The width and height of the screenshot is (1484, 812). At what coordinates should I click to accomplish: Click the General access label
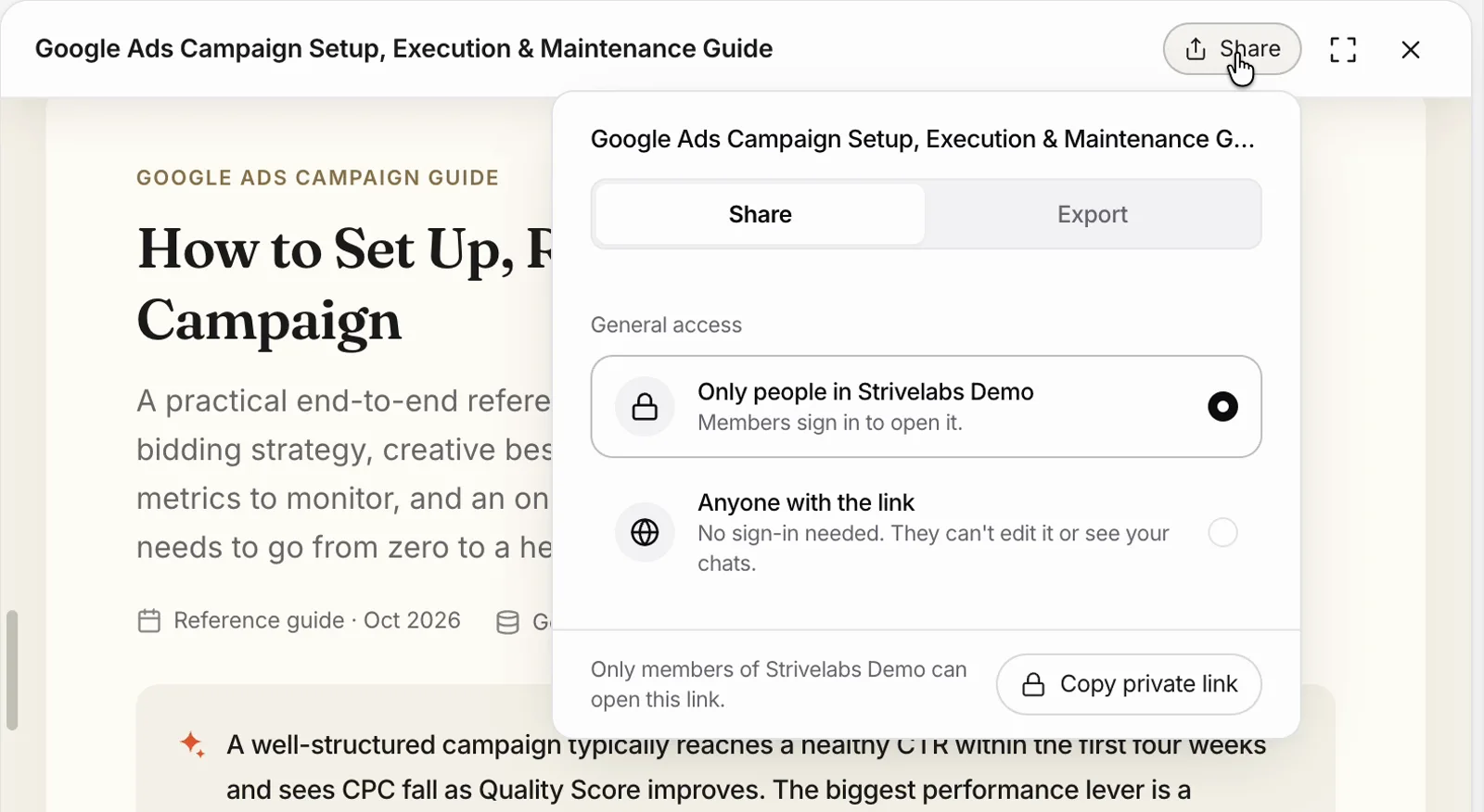666,325
